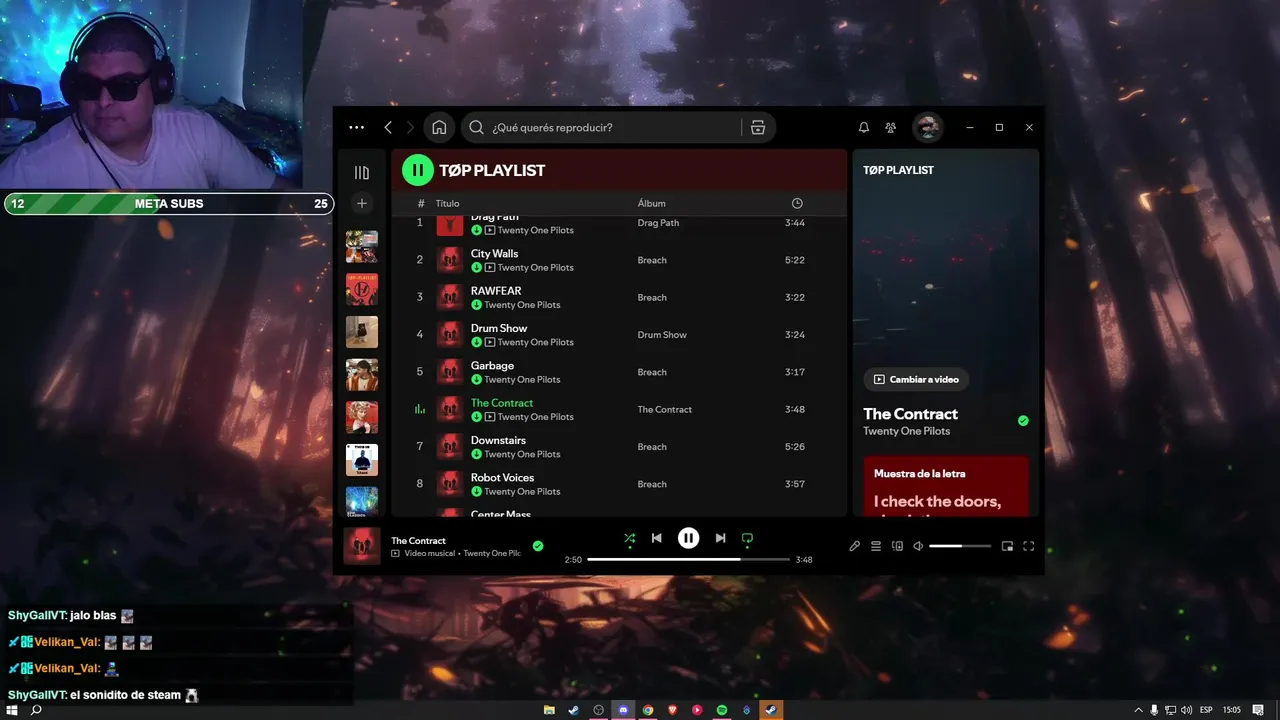The width and height of the screenshot is (1280, 720).
Task: Open the three-dots menu in Spotify's top bar
Action: [356, 127]
